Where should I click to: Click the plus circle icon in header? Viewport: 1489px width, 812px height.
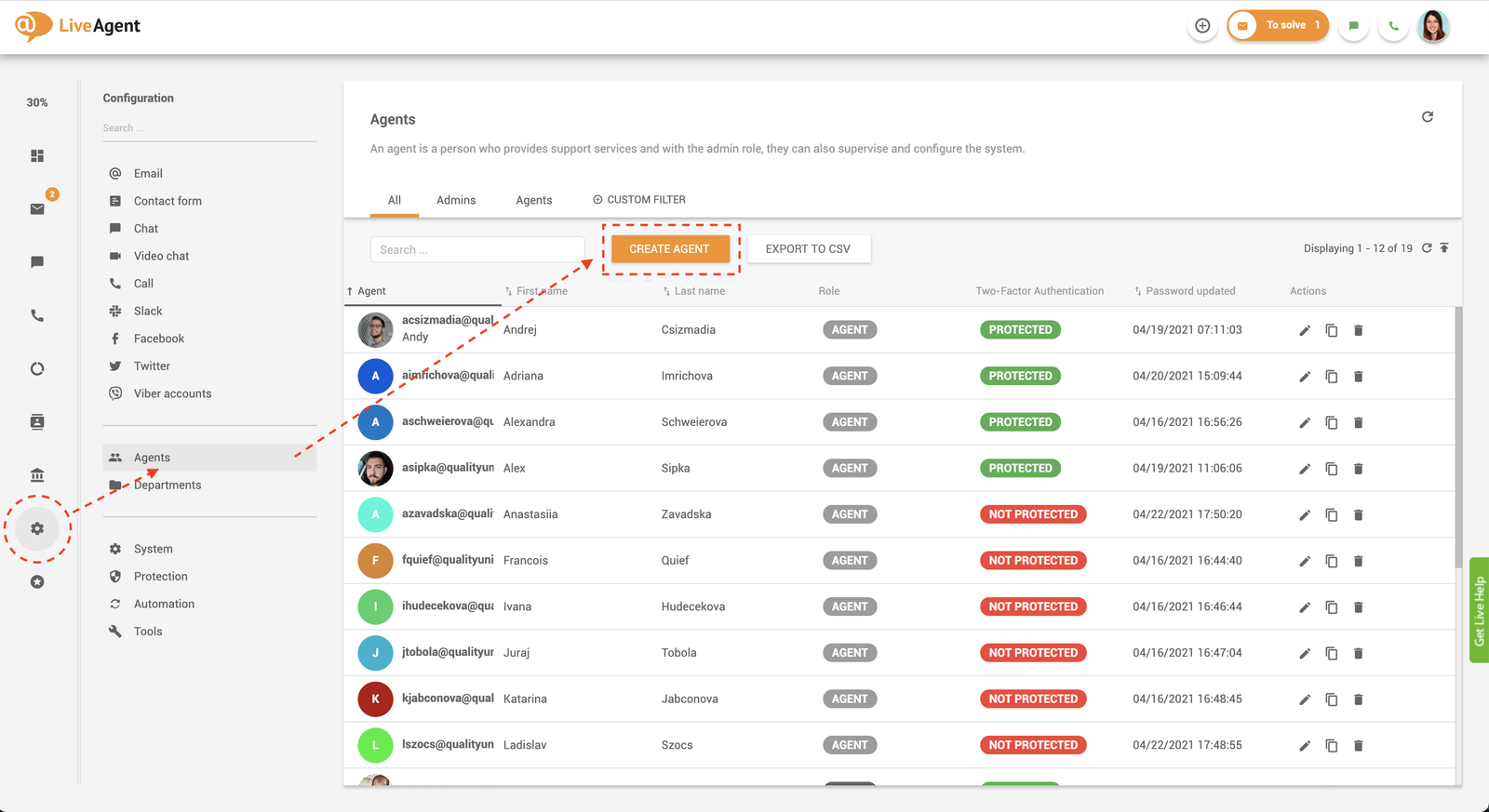pos(1202,26)
